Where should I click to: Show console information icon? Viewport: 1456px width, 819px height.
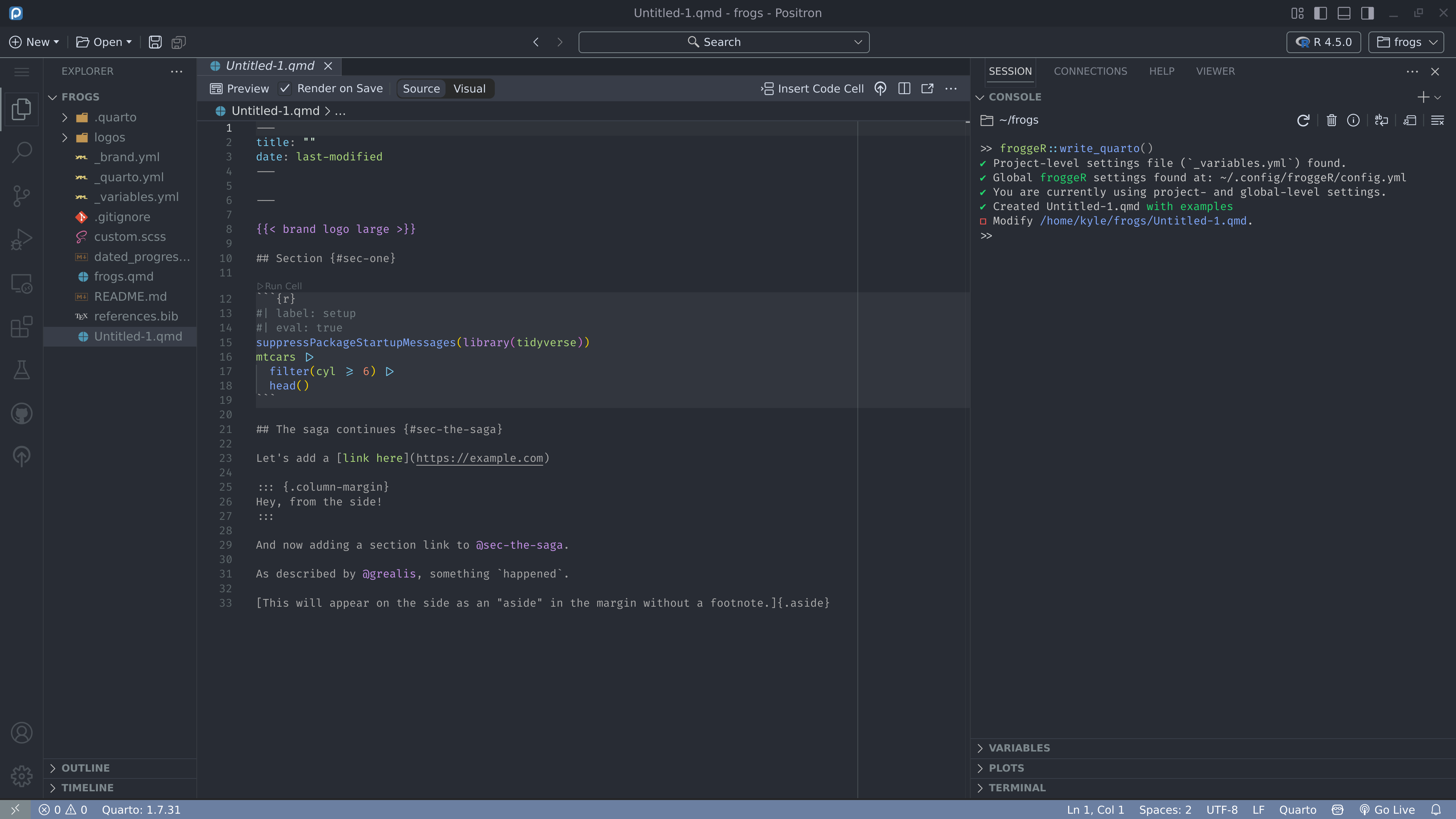tap(1353, 121)
